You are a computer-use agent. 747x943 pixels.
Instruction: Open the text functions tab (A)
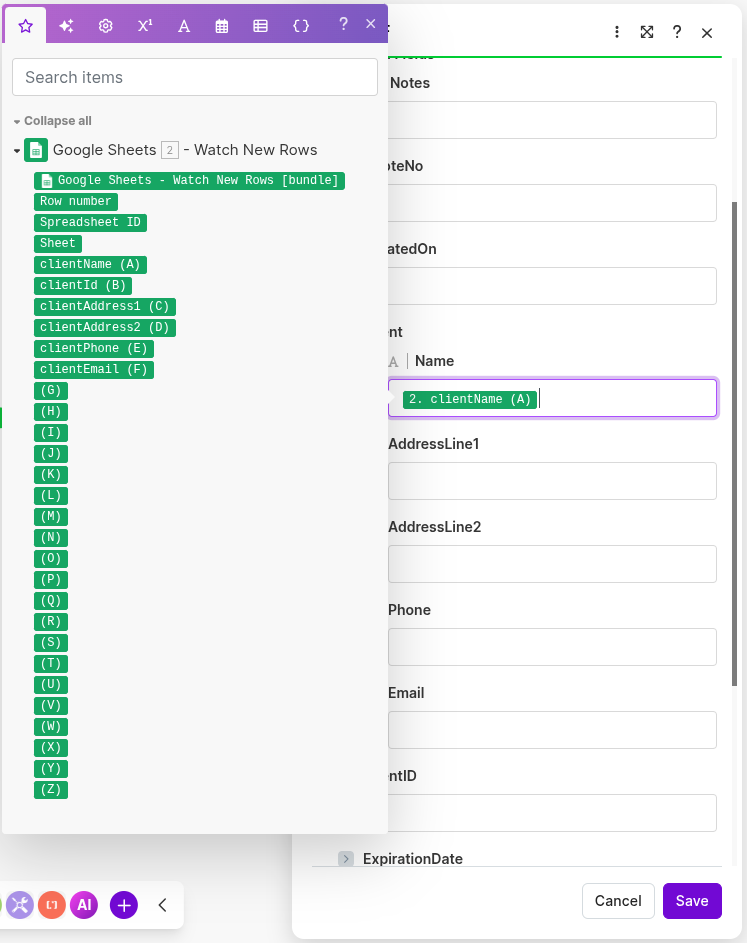tap(183, 25)
